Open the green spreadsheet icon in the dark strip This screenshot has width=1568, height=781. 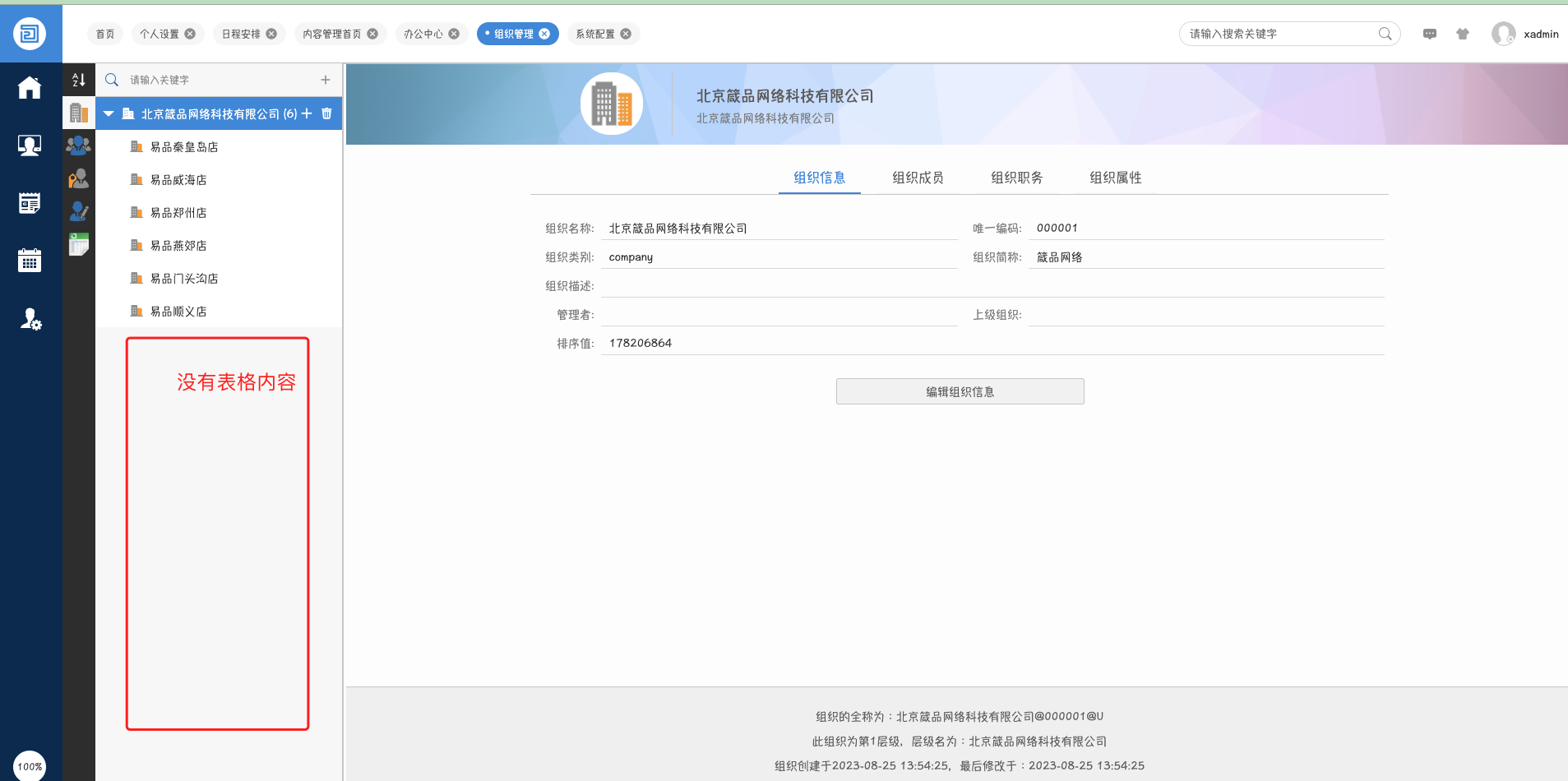tap(79, 244)
